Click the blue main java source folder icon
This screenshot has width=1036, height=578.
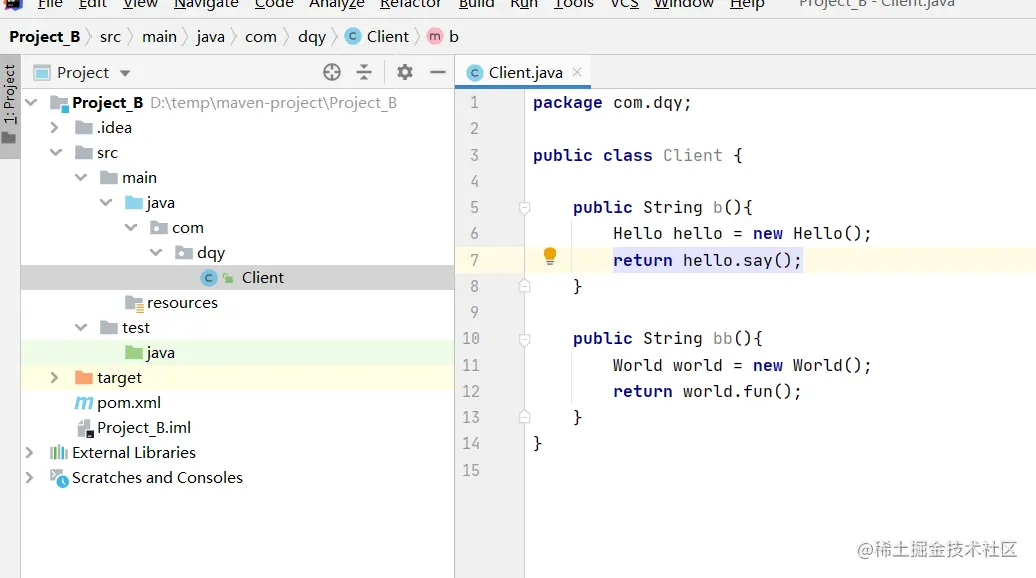tap(134, 202)
